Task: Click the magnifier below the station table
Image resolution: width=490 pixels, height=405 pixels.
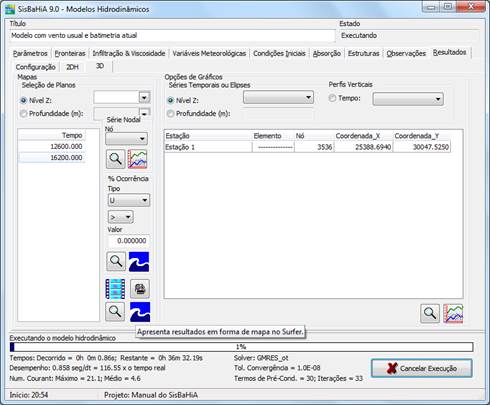Action: coord(430,313)
